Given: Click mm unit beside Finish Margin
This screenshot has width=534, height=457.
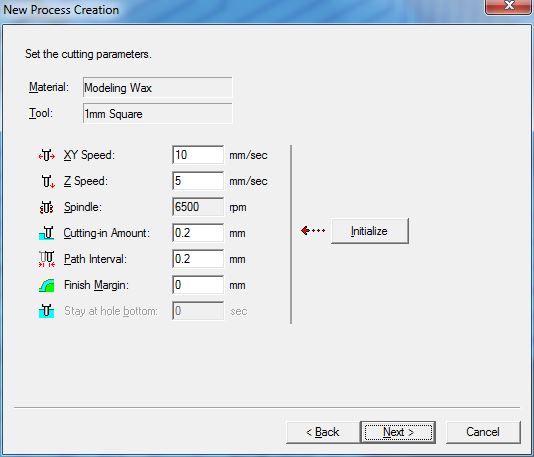Looking at the screenshot, I should pos(237,285).
